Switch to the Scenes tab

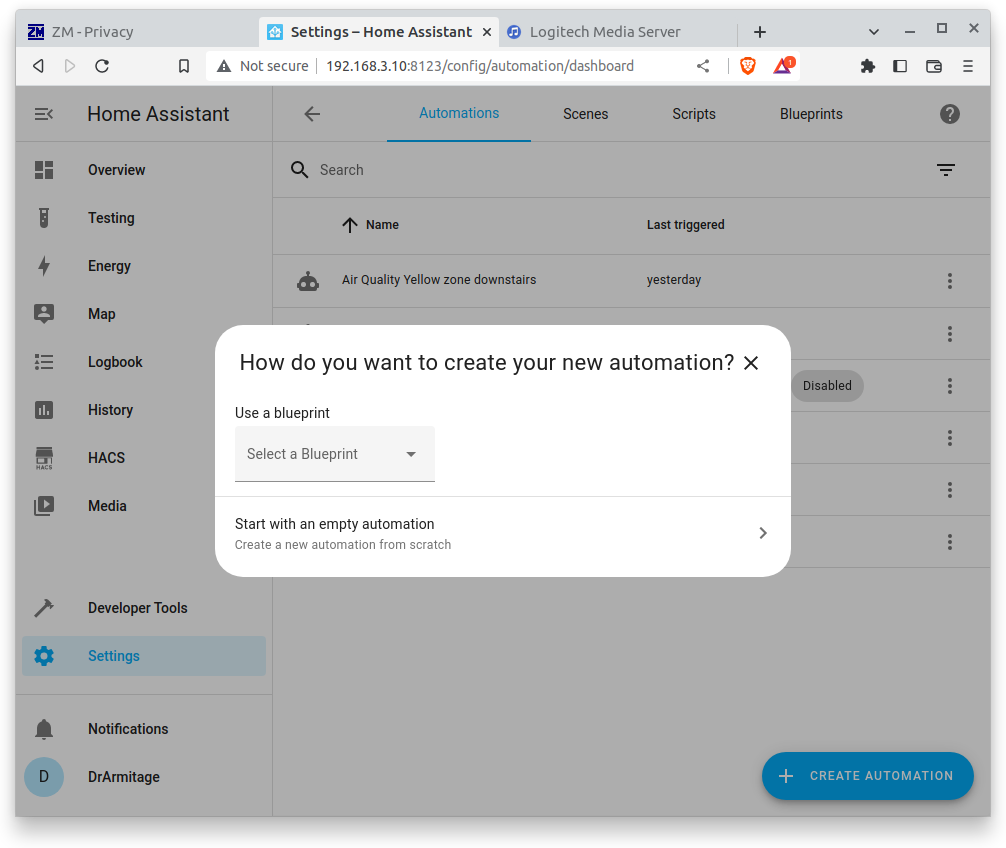[x=586, y=114]
